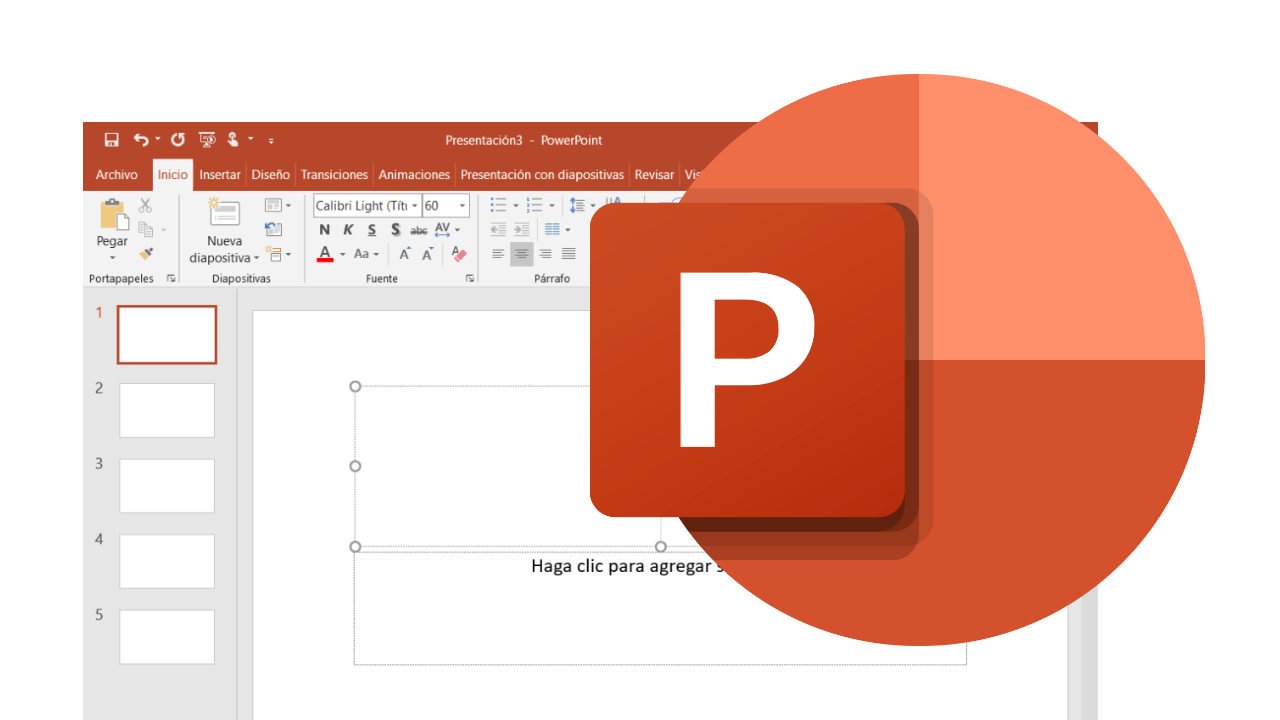The image size is (1280, 720).
Task: Open the font size dropdown
Action: coord(460,205)
